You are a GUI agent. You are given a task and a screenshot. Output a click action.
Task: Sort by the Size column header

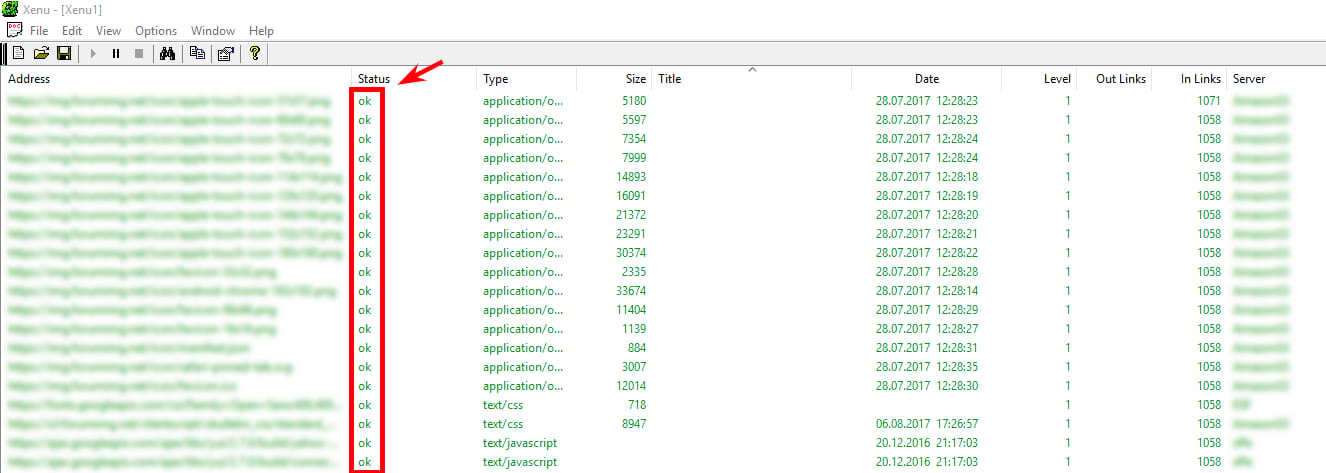[613, 79]
